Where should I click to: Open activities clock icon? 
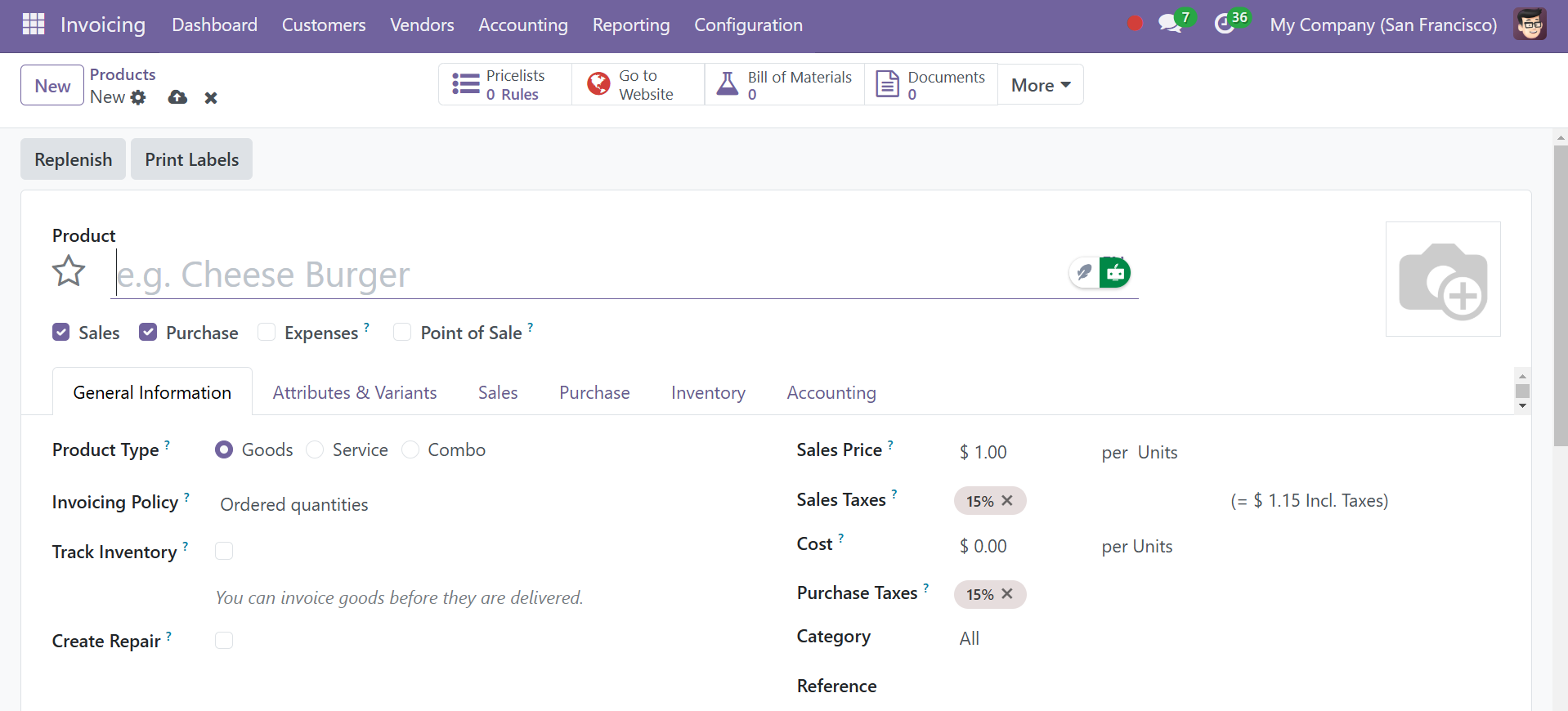pyautogui.click(x=1224, y=25)
